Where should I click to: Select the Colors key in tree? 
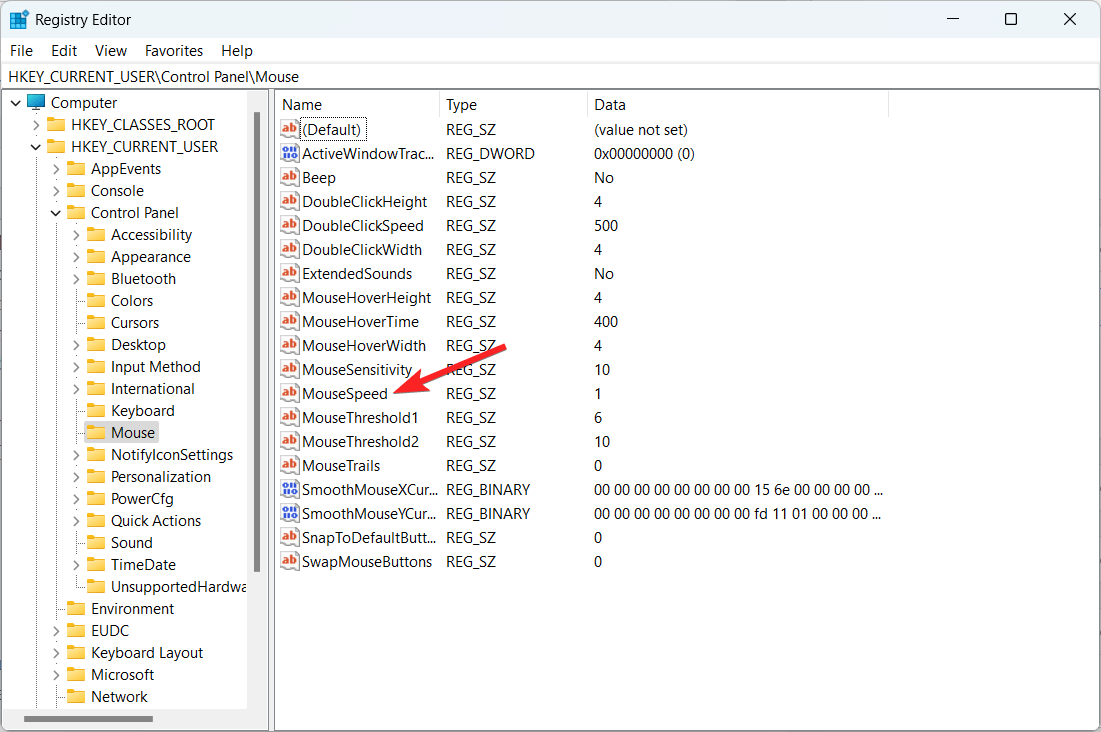pos(131,301)
